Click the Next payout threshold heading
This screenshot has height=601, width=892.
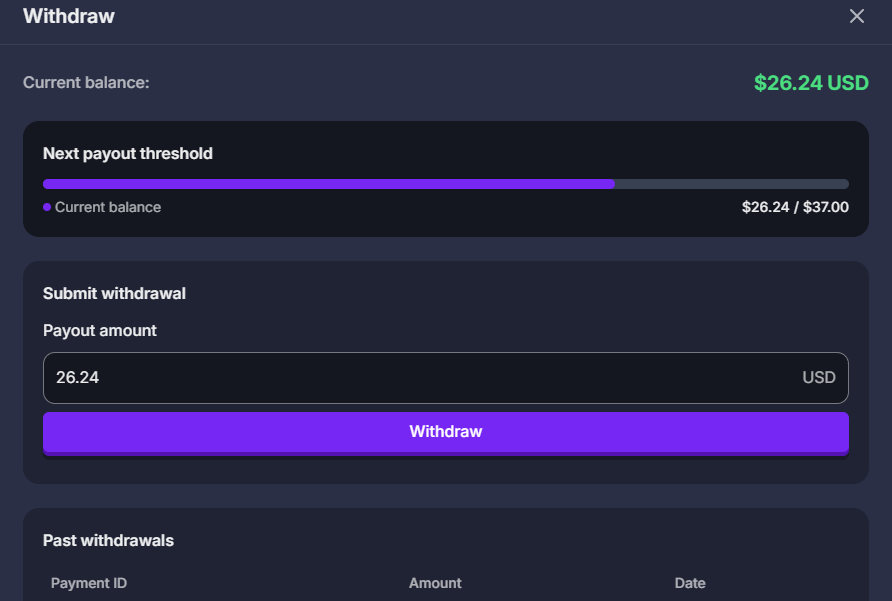pyautogui.click(x=128, y=154)
